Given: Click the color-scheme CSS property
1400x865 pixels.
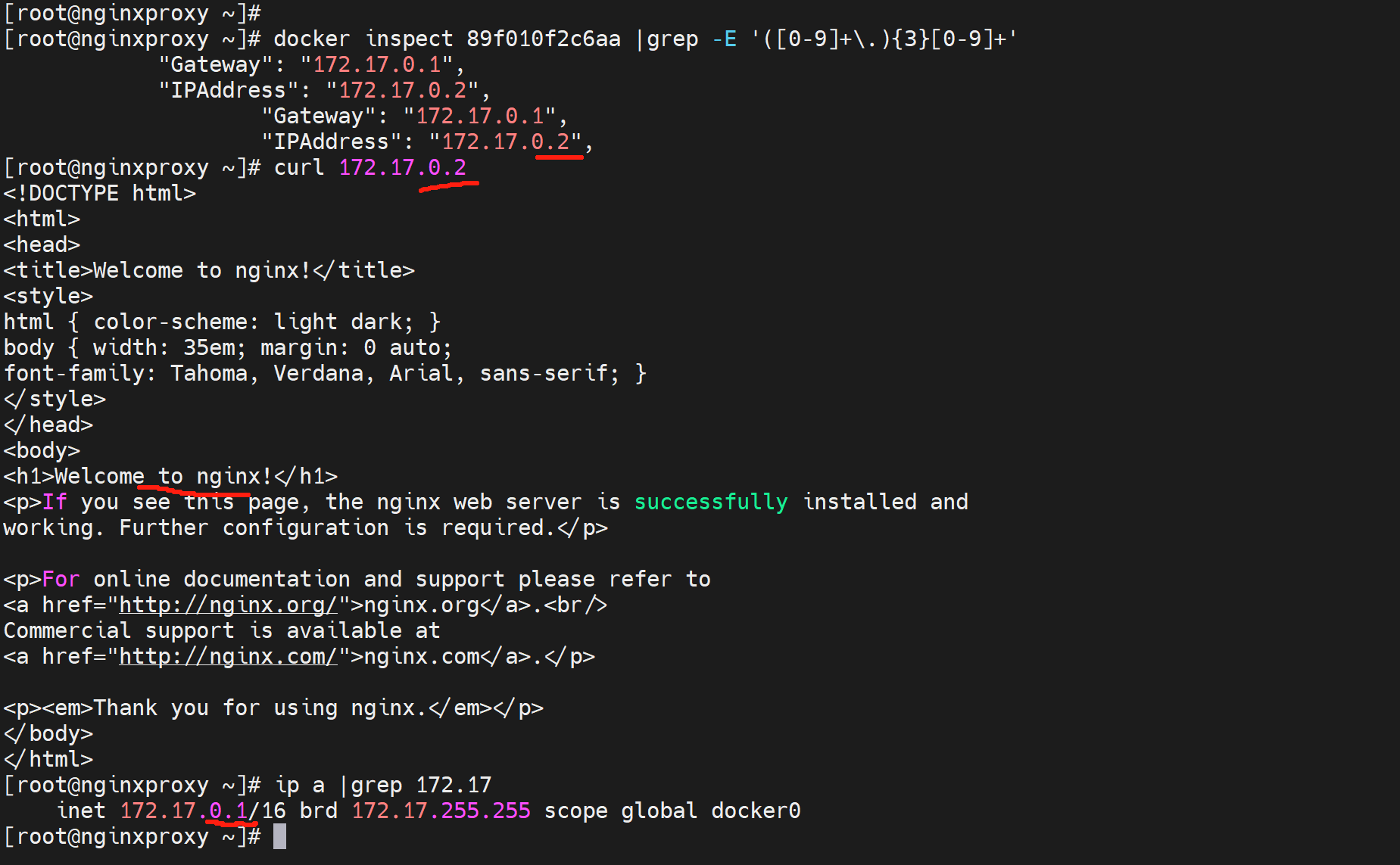Looking at the screenshot, I should [x=170, y=322].
